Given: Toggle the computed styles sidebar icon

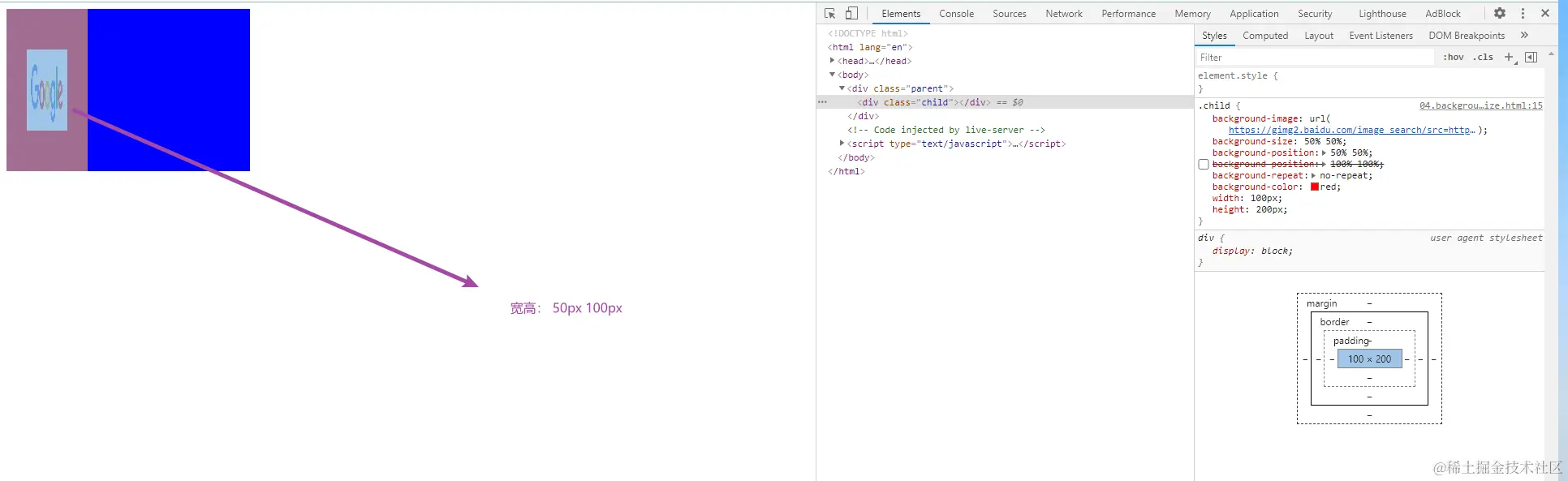Looking at the screenshot, I should coord(1531,57).
